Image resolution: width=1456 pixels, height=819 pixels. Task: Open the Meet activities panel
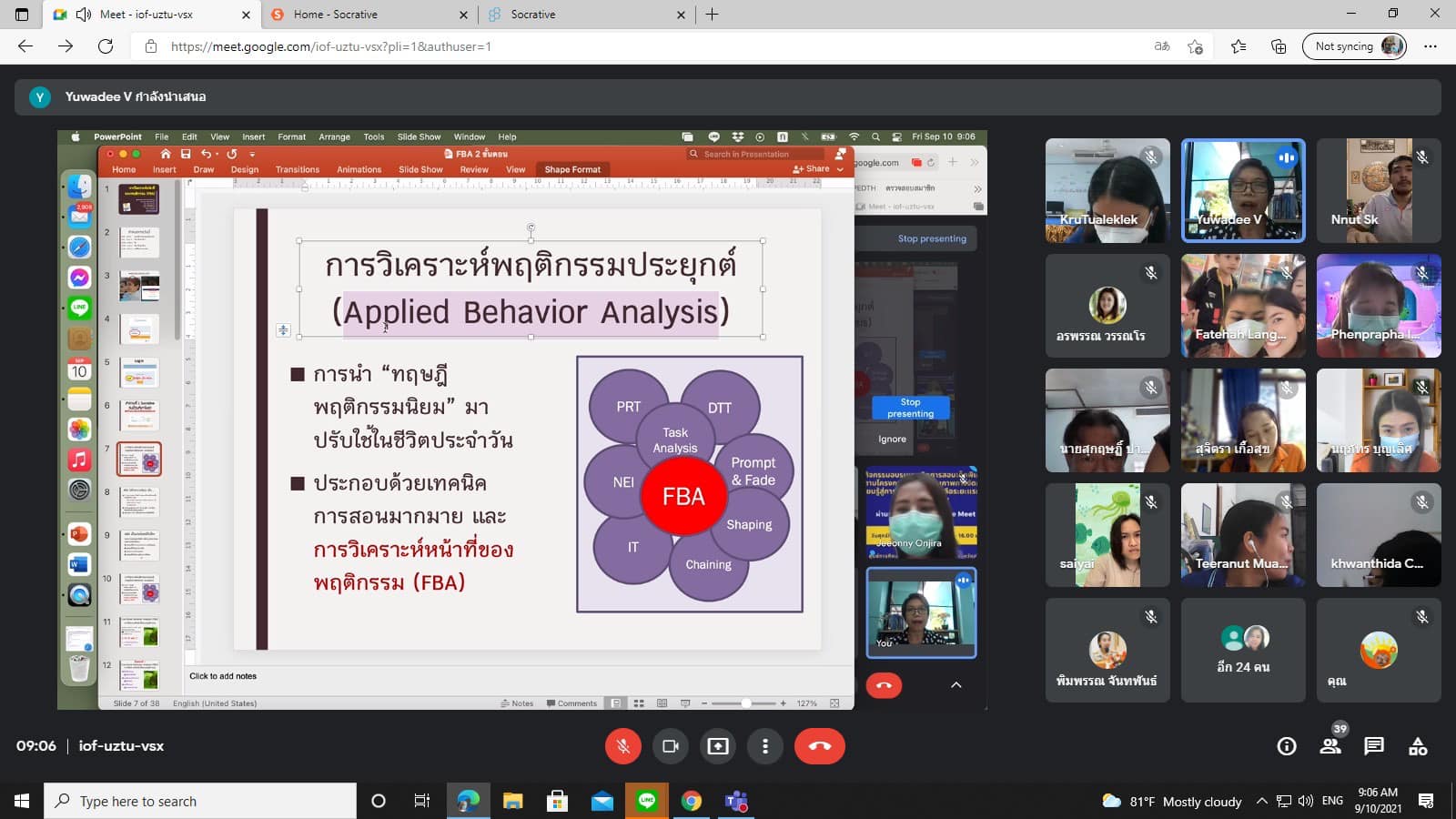(x=1418, y=746)
